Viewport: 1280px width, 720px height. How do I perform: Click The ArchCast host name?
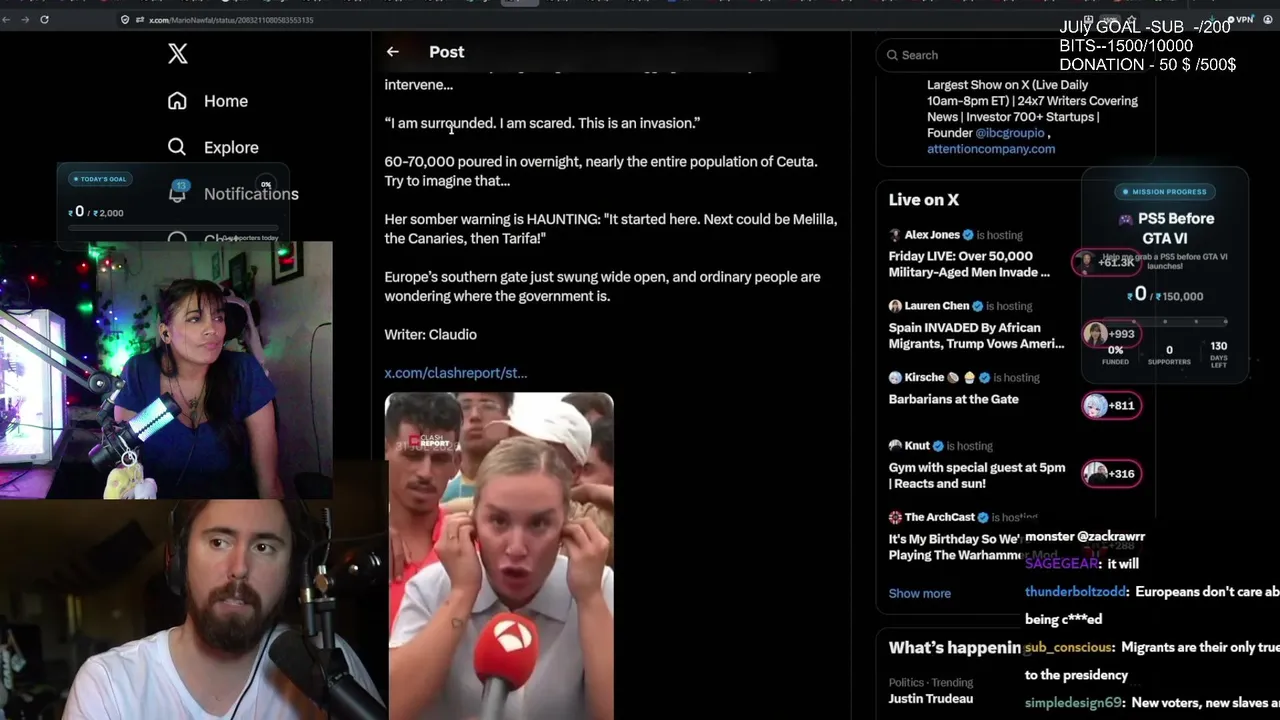click(940, 517)
